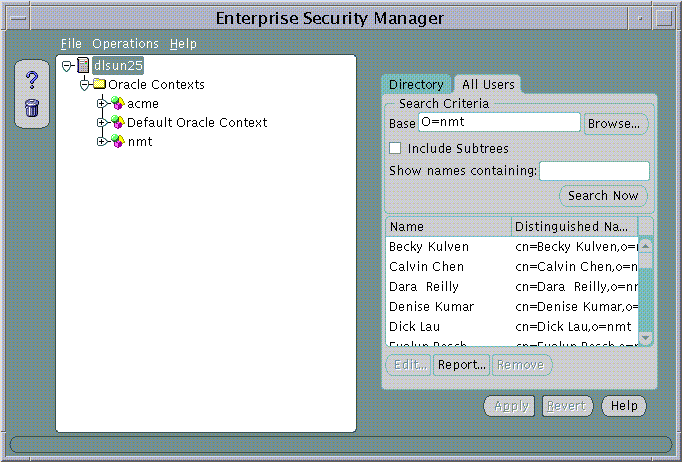Click the Distinguished Na... column header
Screen dimensions: 682x462
(x=575, y=227)
